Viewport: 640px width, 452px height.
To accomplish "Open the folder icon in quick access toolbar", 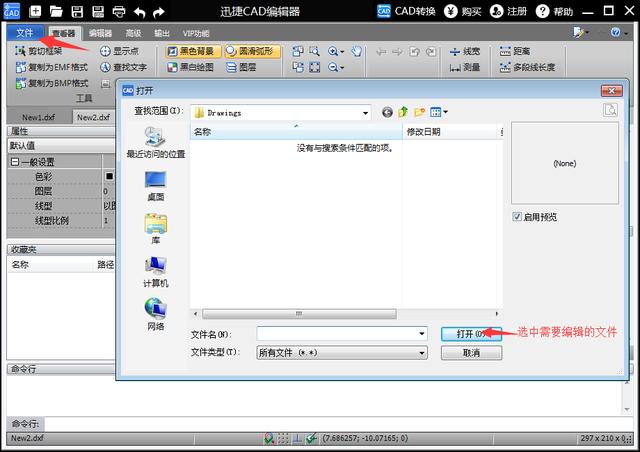I will point(56,11).
